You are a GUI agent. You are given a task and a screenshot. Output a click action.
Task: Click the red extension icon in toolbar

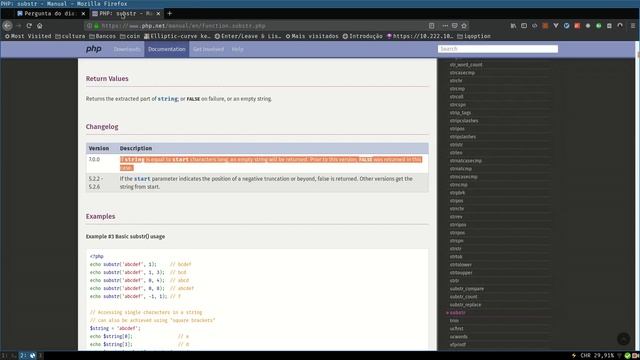577,26
